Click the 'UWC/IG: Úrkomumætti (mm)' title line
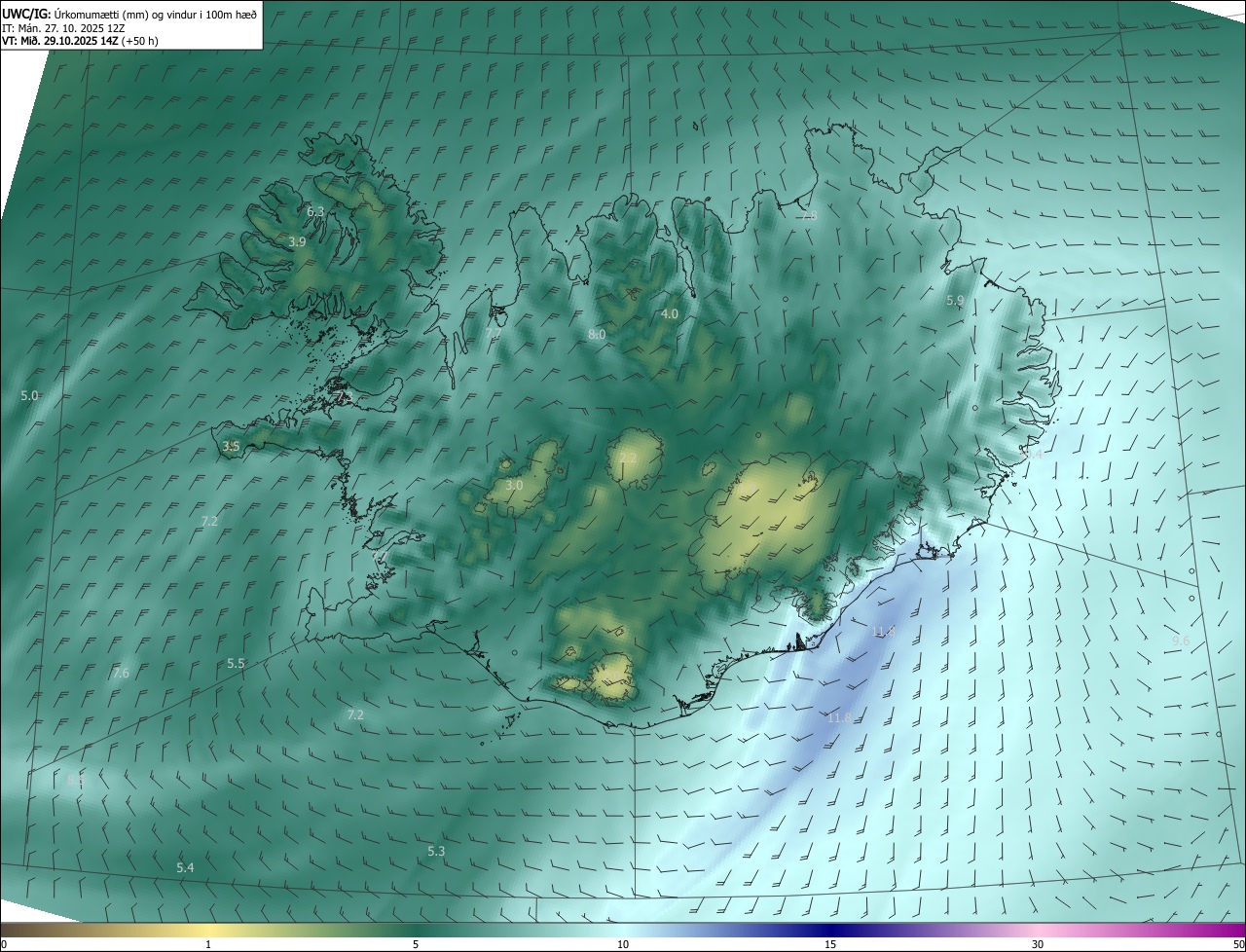The height and width of the screenshot is (952, 1246). coord(129,14)
